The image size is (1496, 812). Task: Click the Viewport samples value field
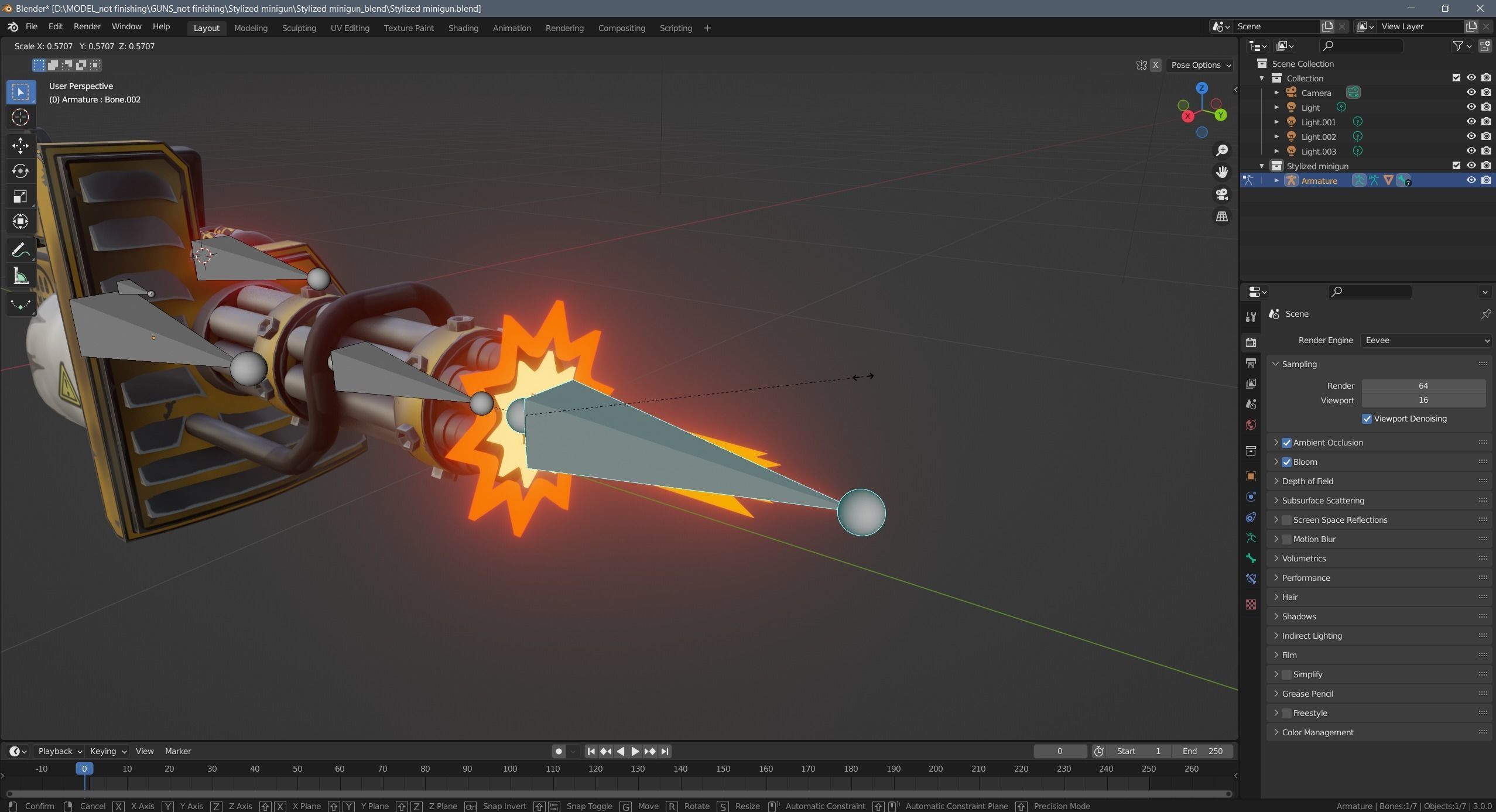pos(1423,400)
